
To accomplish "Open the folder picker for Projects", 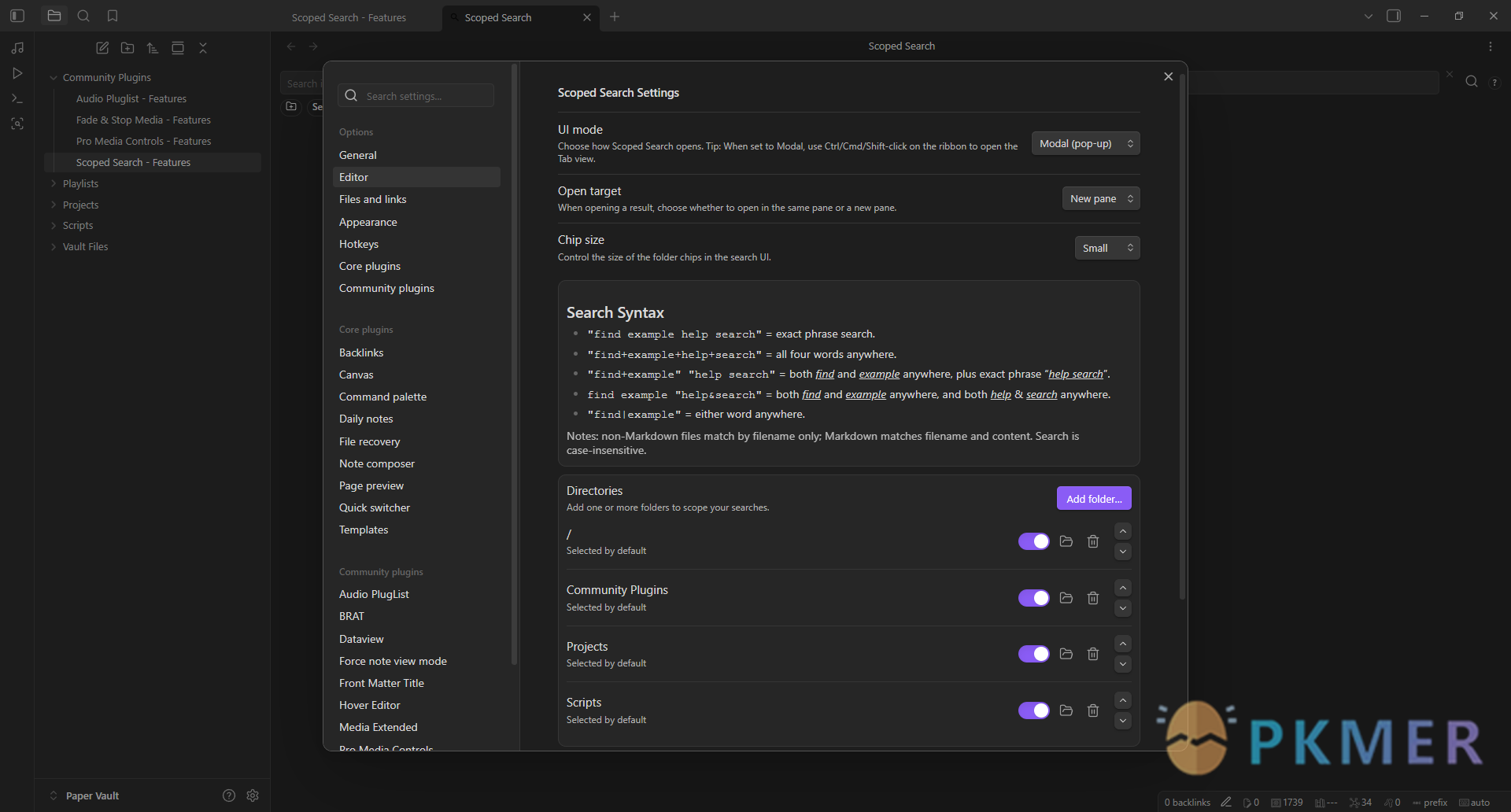I will pyautogui.click(x=1066, y=654).
